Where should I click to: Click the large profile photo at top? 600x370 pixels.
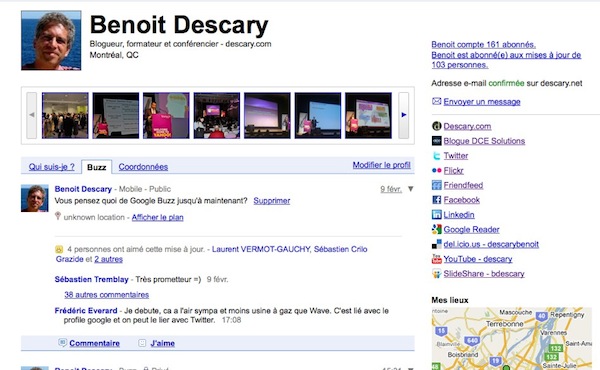[51, 41]
